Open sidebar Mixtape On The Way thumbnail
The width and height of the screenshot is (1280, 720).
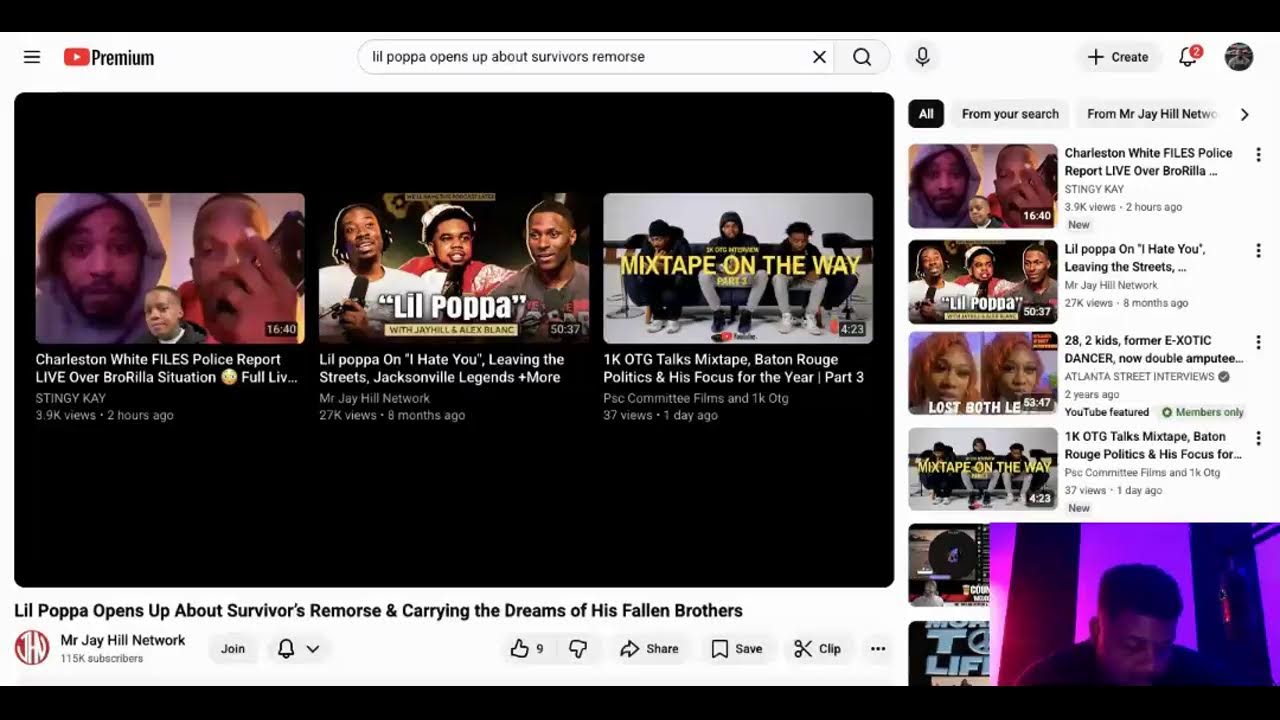click(983, 469)
